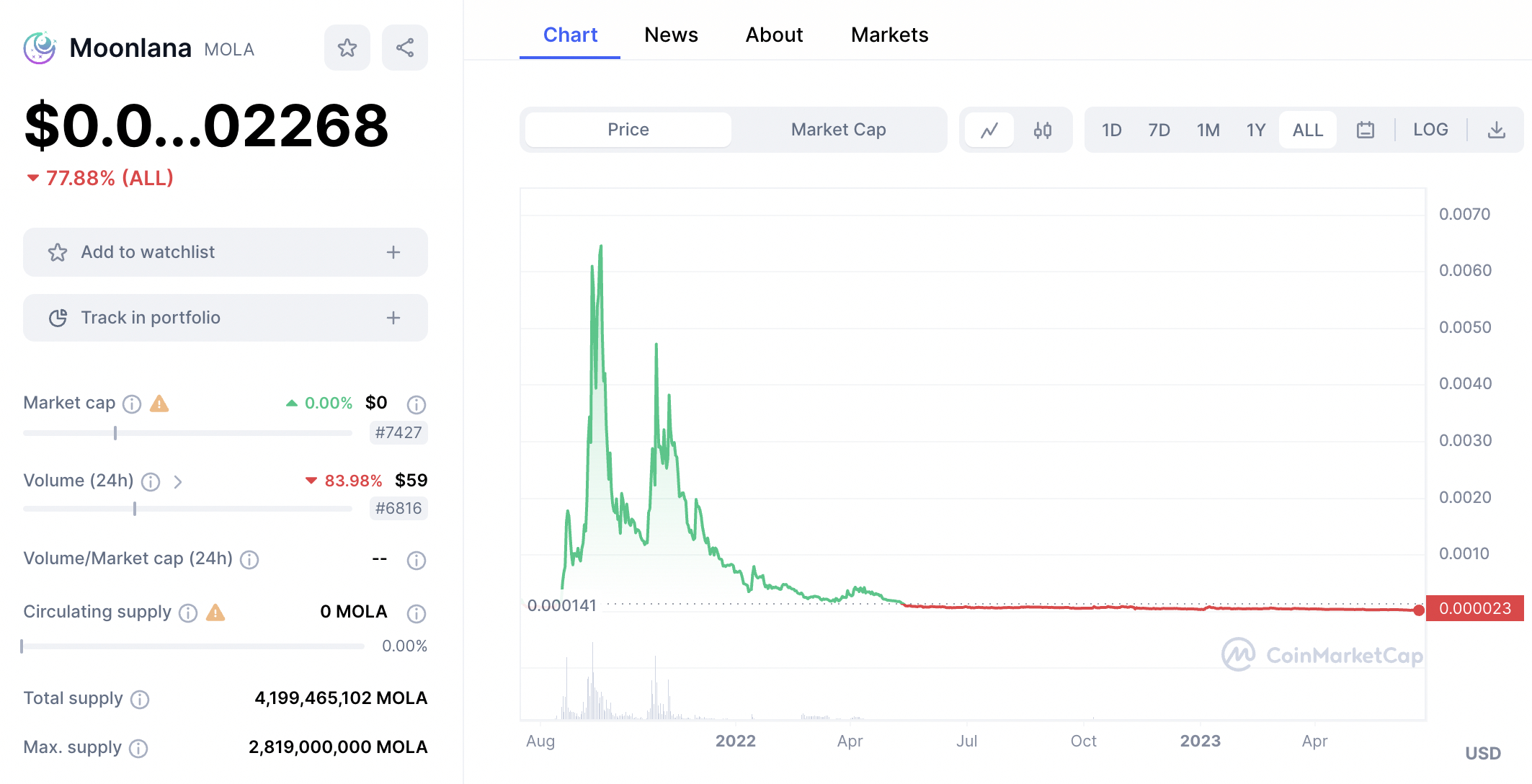
Task: Open the Markets tab
Action: point(889,35)
